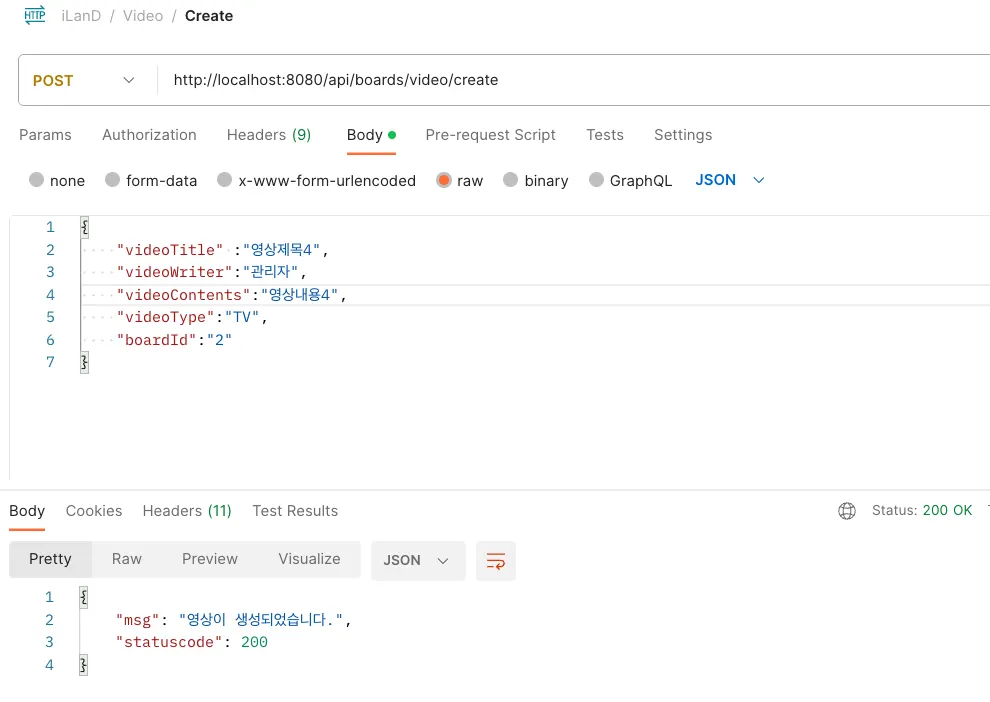This screenshot has width=990, height=702.
Task: Expand the blue JSON body format dropdown
Action: 730,180
